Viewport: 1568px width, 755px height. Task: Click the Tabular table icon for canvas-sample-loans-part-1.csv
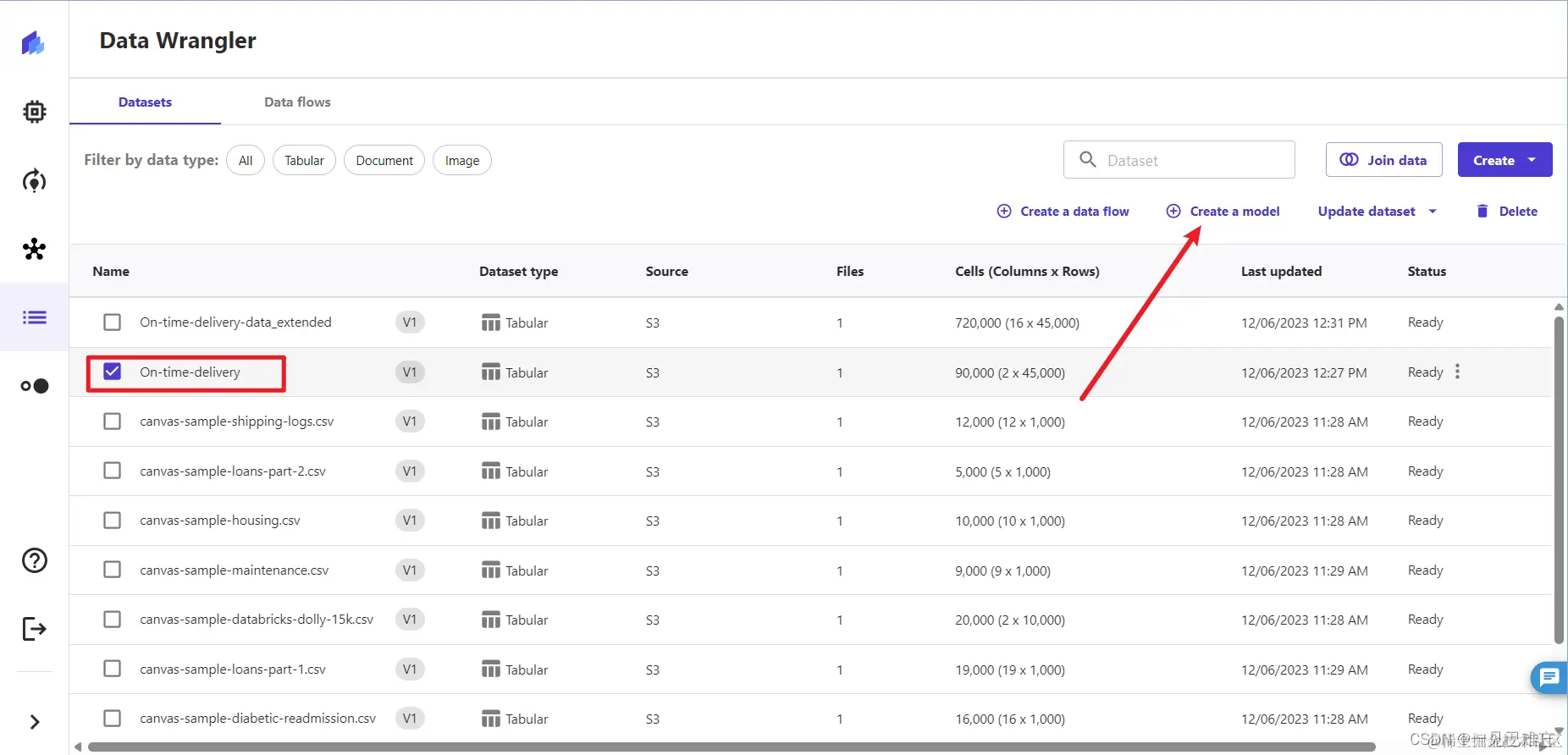[491, 670]
